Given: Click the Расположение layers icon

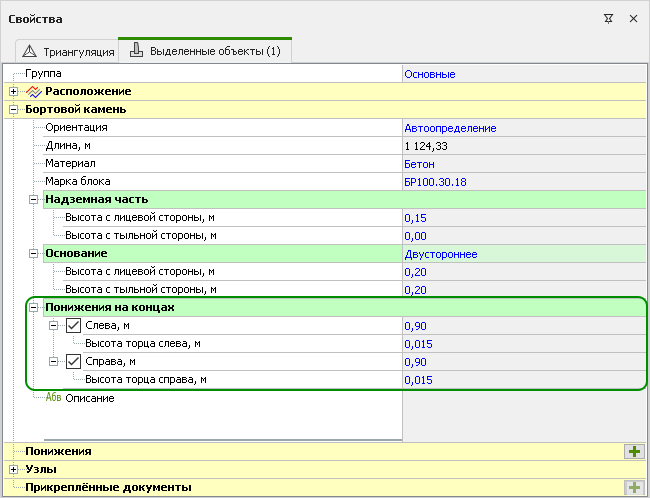Looking at the screenshot, I should 32,91.
